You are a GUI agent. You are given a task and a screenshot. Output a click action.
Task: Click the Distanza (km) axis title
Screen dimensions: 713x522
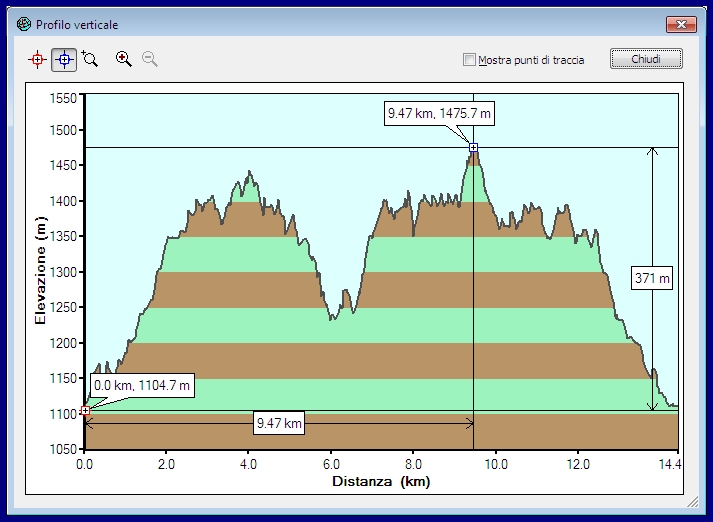tap(381, 482)
